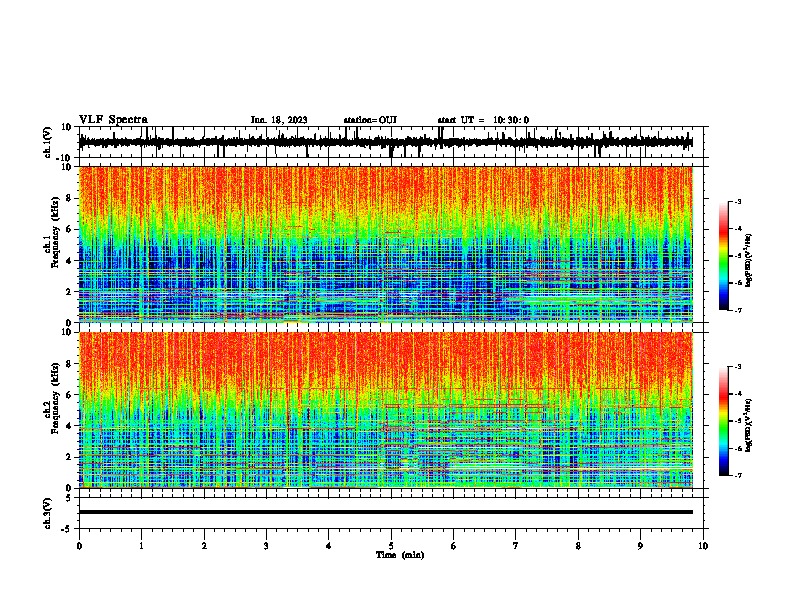Click the "-3" label on ch.1 colorbar
Screen dimensions: 792x612
tap(738, 202)
